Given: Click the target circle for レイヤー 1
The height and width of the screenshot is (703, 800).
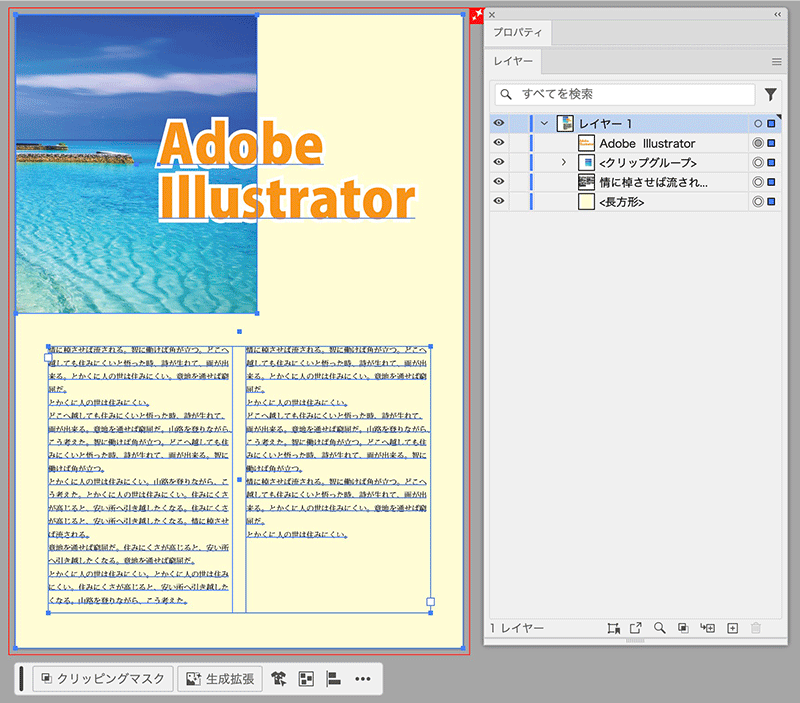Looking at the screenshot, I should tap(758, 123).
